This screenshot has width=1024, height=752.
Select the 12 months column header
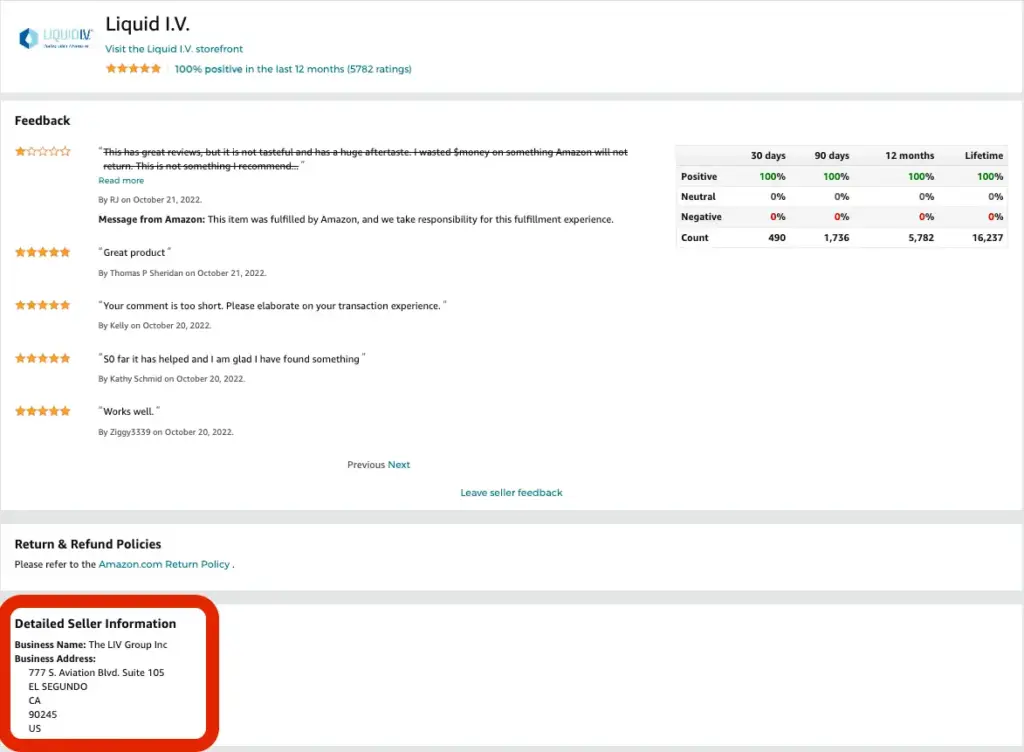coord(910,155)
